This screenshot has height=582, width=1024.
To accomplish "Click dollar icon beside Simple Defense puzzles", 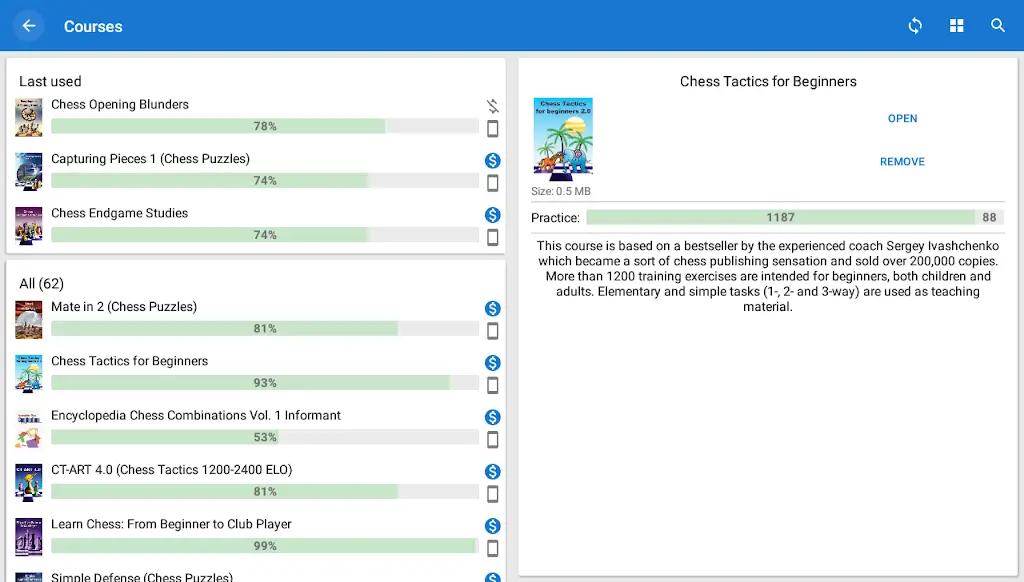I will point(492,576).
